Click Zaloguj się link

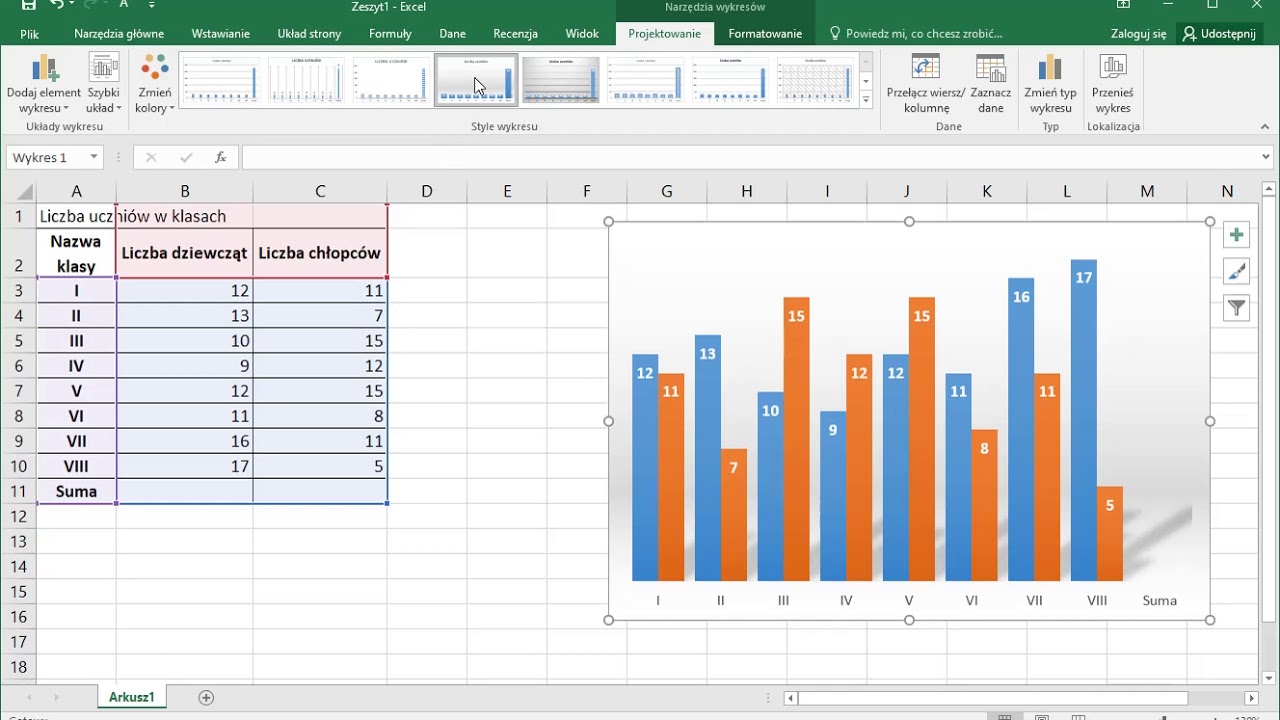pyautogui.click(x=1138, y=34)
